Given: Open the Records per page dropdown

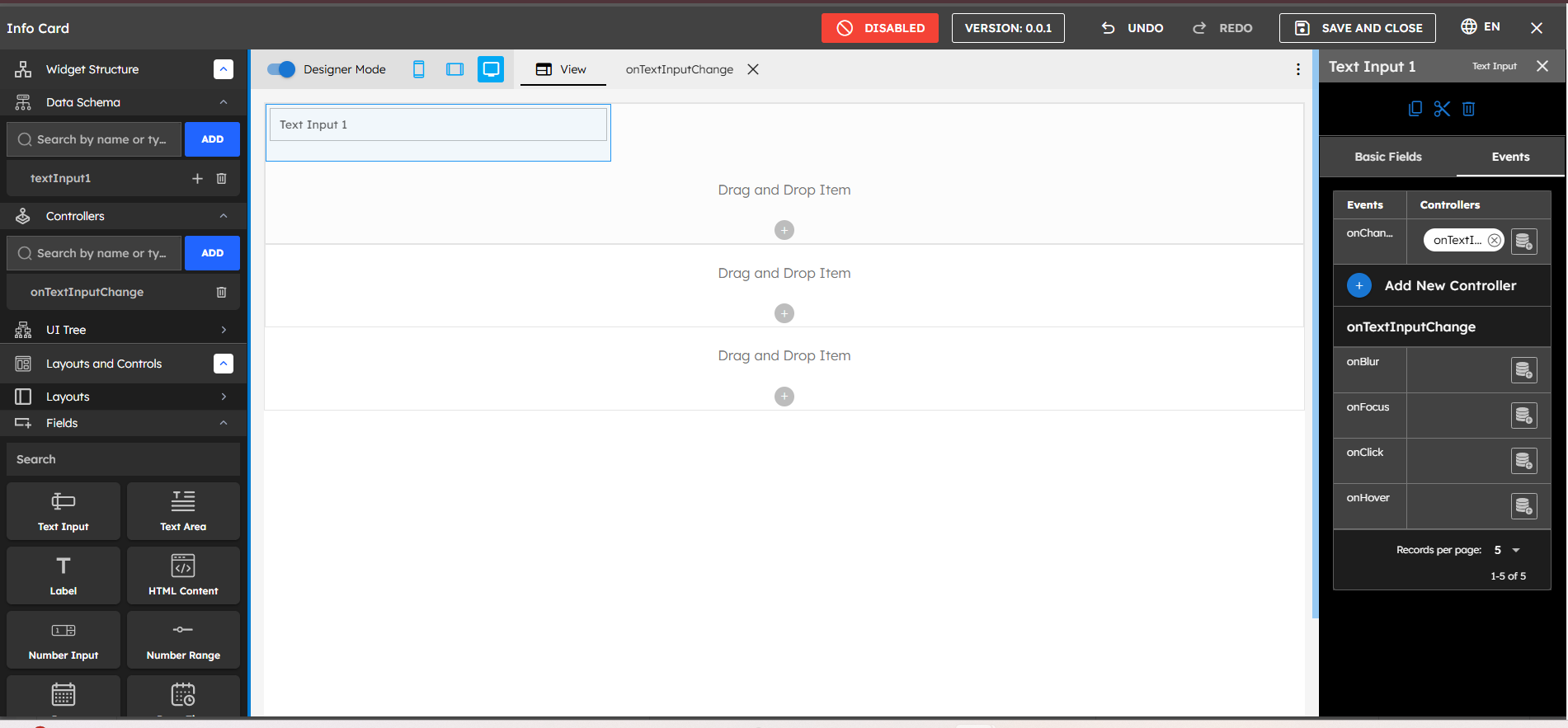Looking at the screenshot, I should point(1507,550).
